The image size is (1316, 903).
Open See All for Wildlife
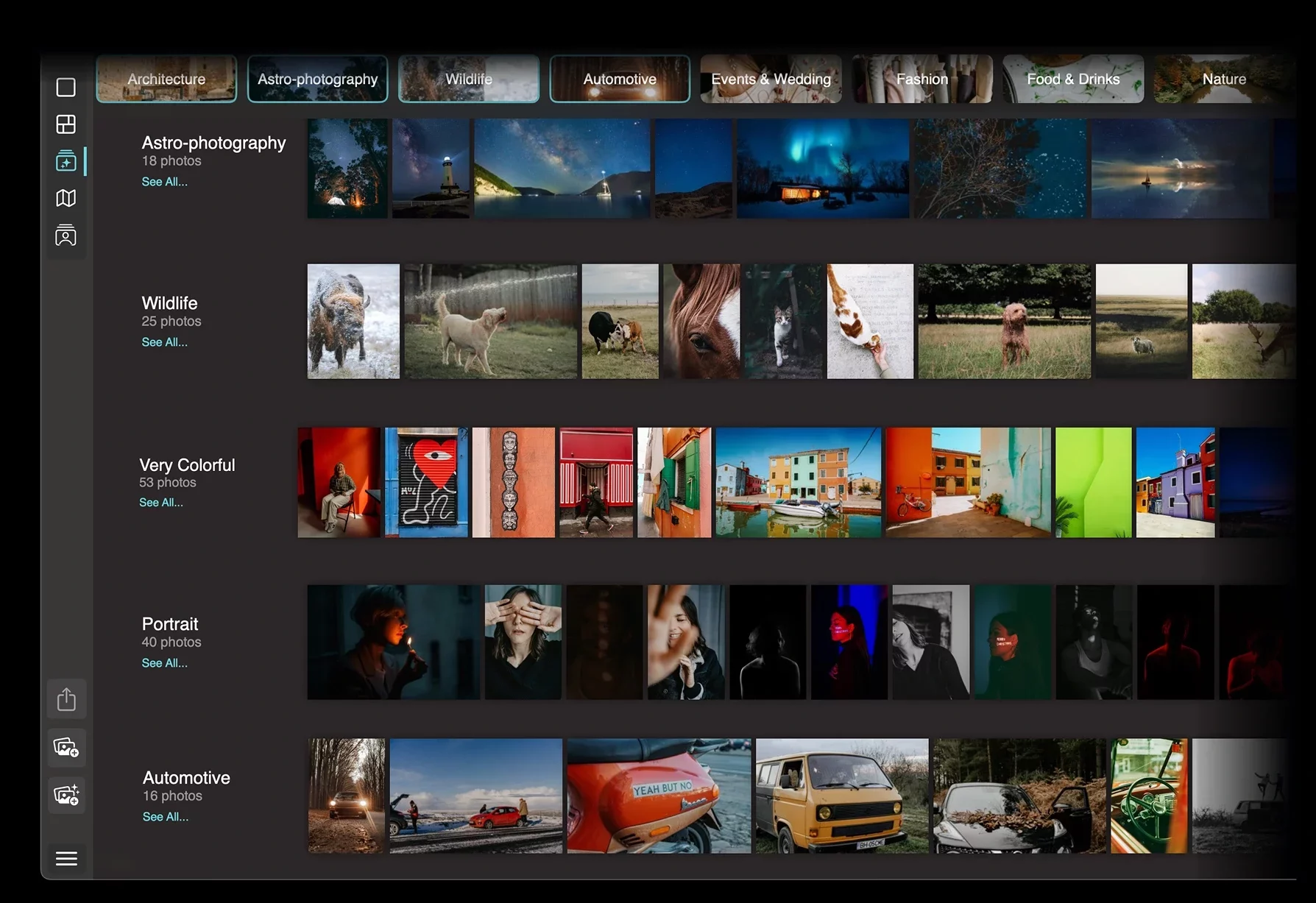click(164, 342)
